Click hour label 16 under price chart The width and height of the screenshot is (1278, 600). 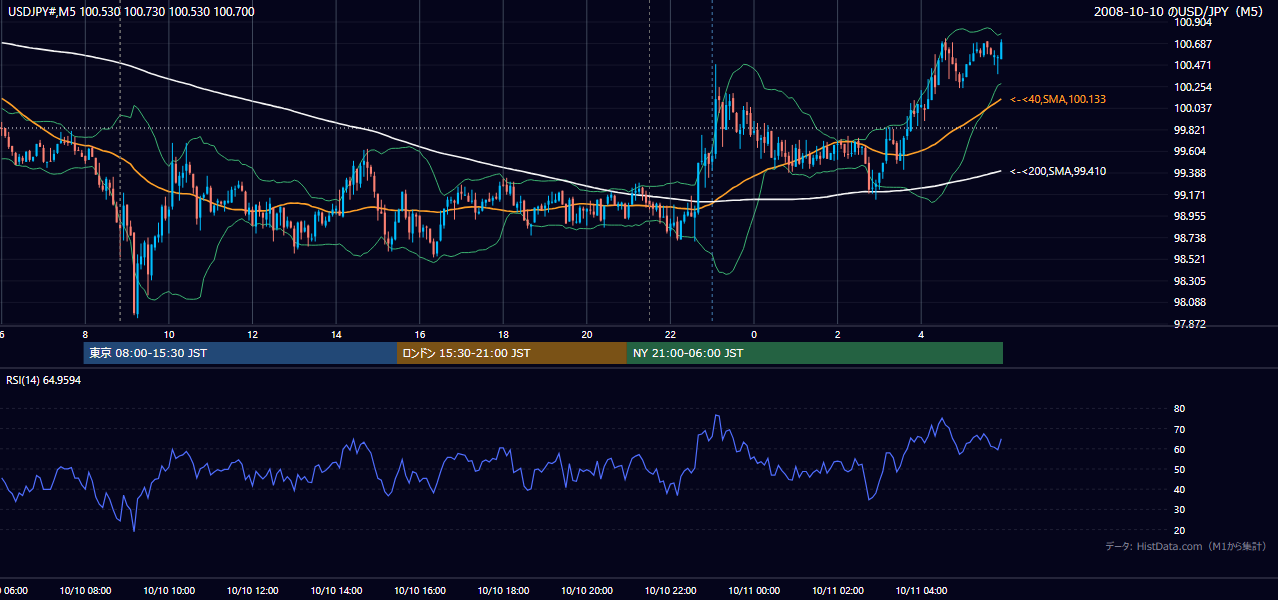420,334
